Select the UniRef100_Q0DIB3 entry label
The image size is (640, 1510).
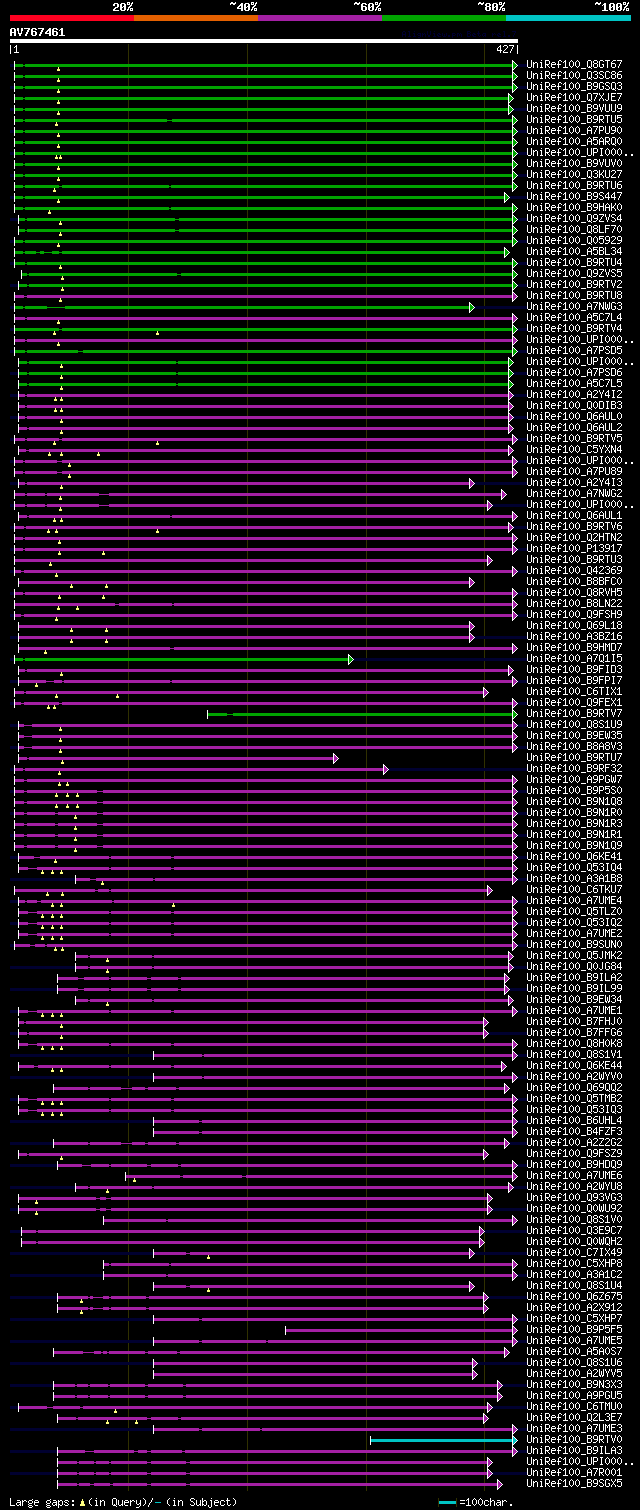(574, 405)
